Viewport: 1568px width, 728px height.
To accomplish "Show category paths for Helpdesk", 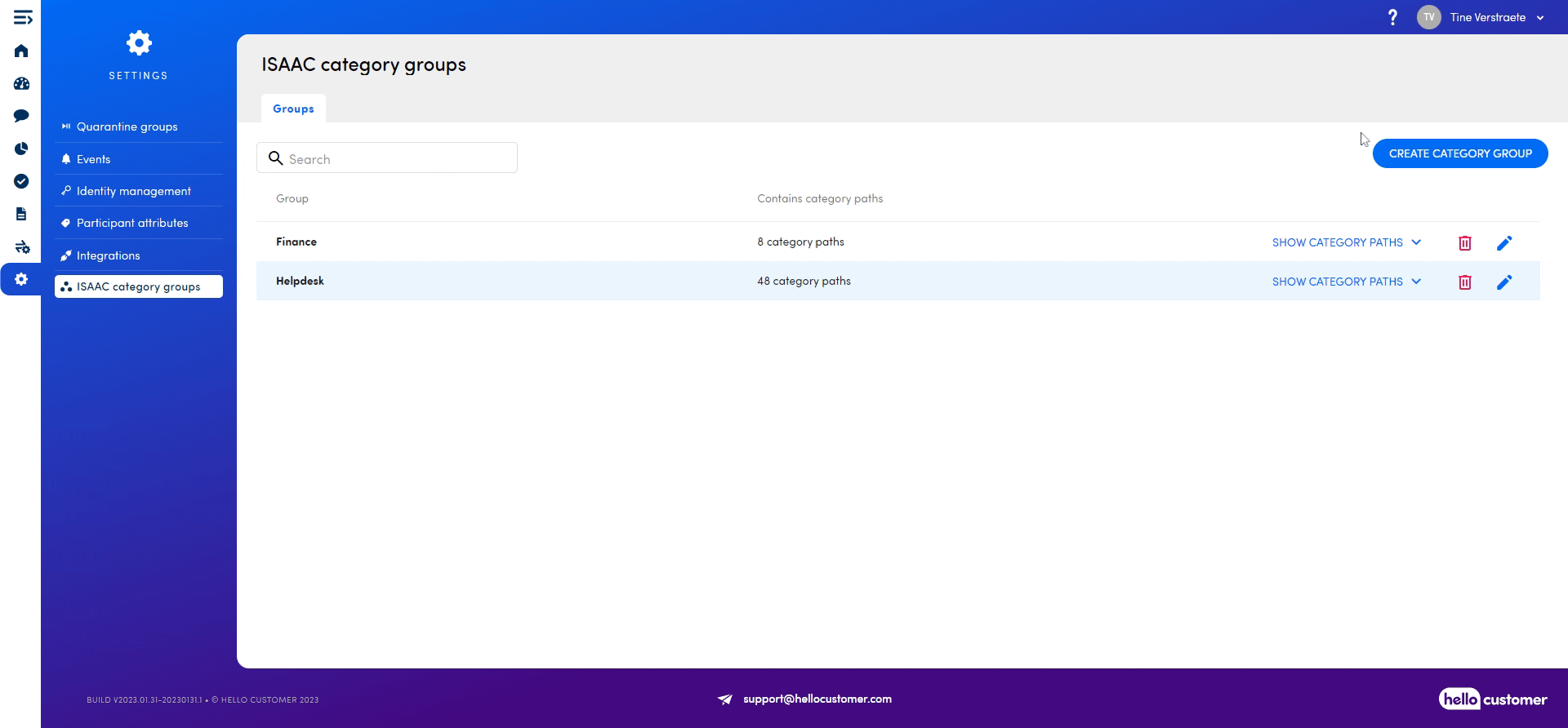I will tap(1346, 282).
